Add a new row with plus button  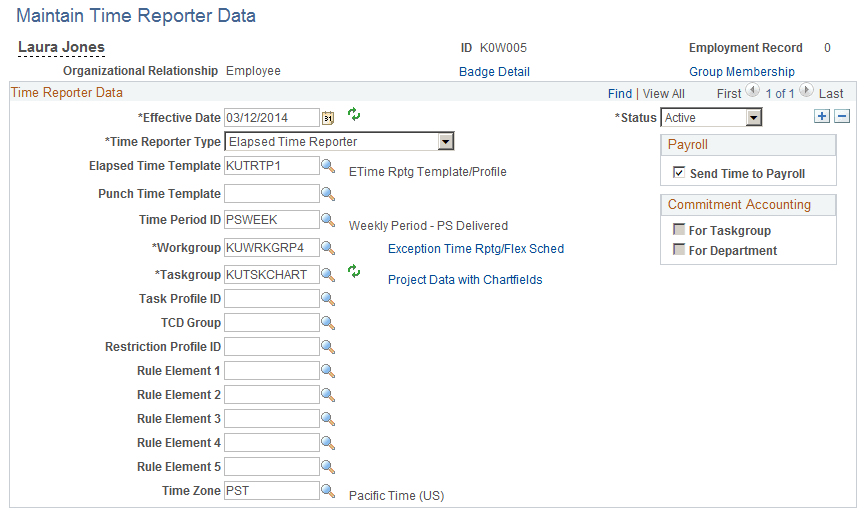coord(822,116)
